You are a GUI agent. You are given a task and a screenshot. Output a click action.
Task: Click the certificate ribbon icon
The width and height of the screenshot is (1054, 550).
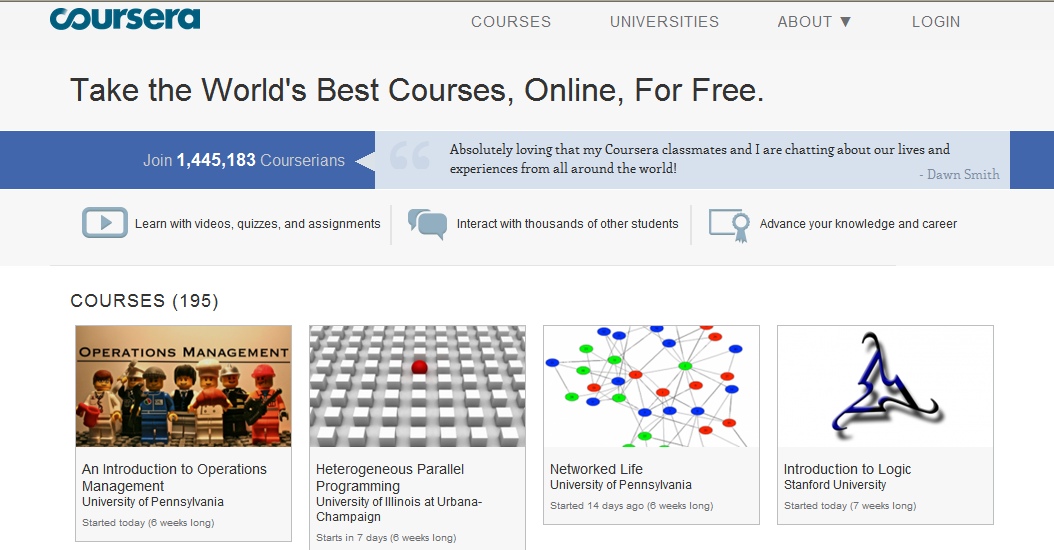(x=729, y=225)
